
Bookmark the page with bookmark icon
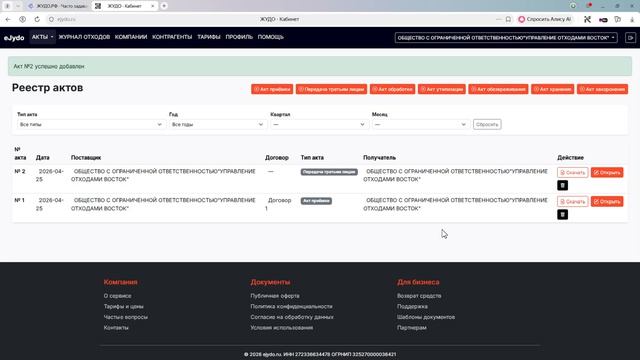[508, 19]
